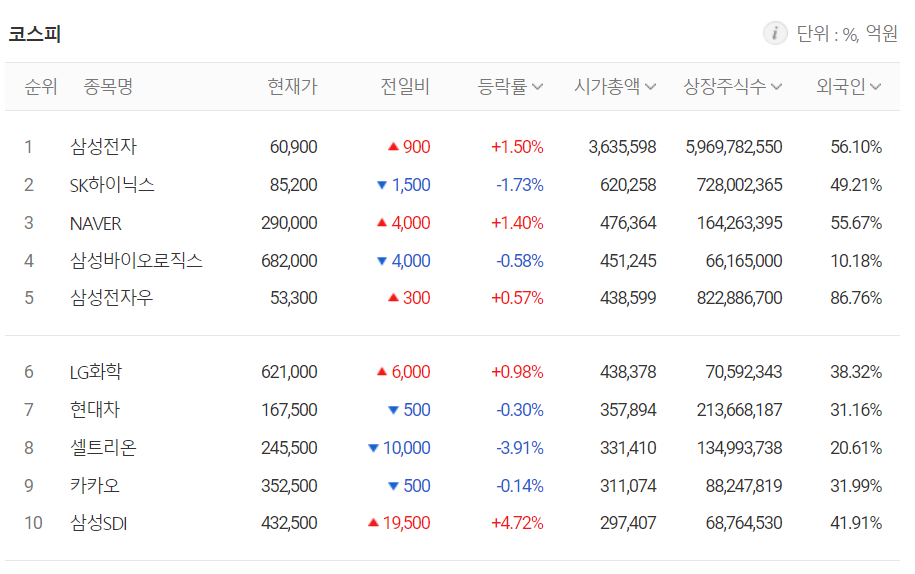Click the +1.40% change rate
Viewport: 915px width, 574px height.
[517, 223]
